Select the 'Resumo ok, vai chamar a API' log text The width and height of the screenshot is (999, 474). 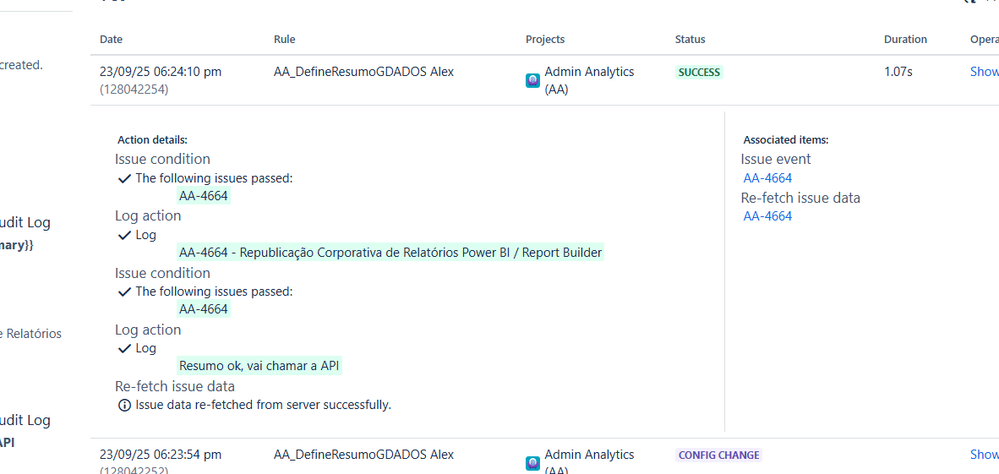coord(259,366)
